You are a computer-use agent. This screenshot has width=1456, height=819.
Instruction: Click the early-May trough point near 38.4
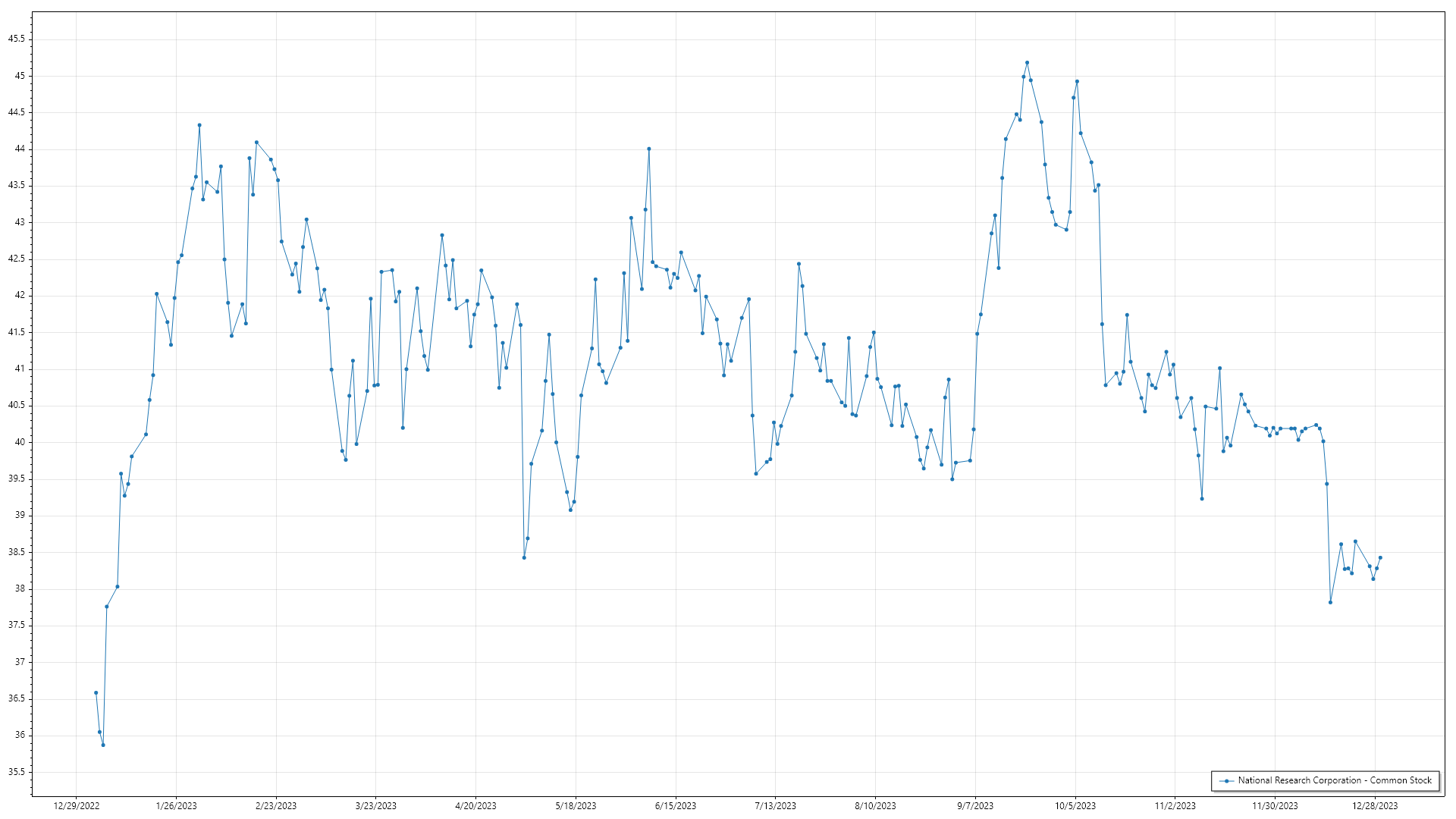(524, 557)
